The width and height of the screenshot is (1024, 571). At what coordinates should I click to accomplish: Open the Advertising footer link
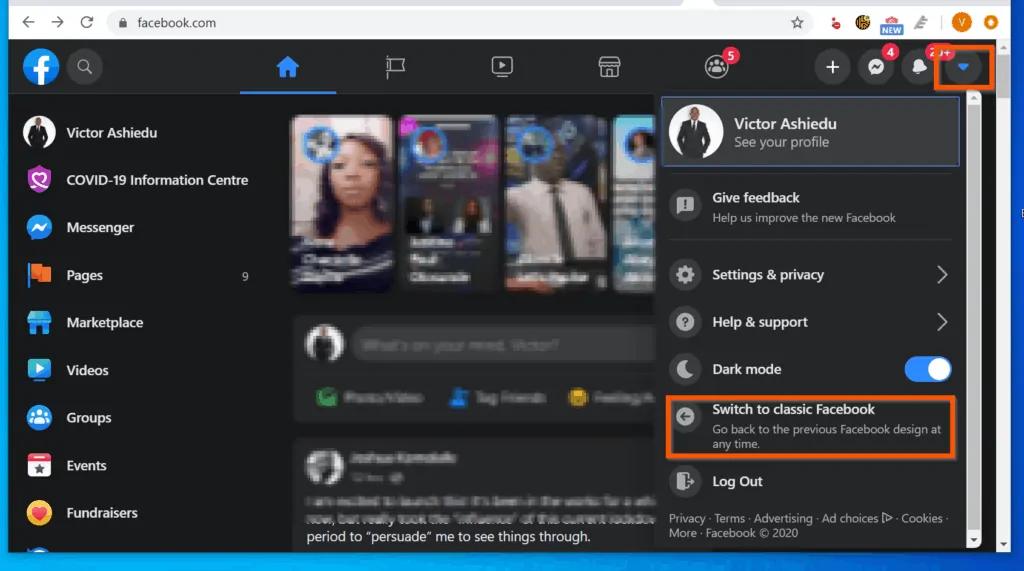point(783,518)
